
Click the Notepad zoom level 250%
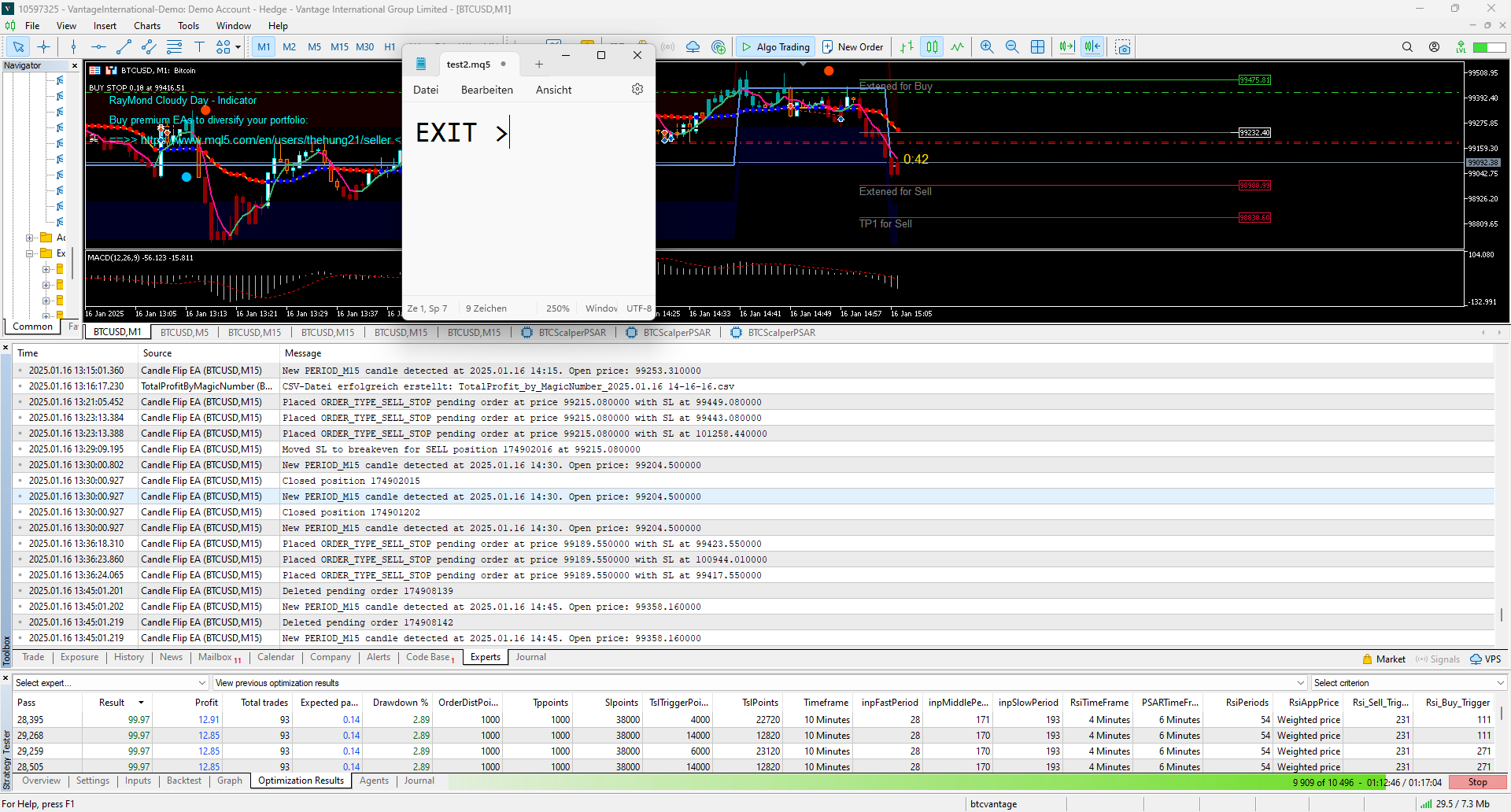(x=558, y=308)
